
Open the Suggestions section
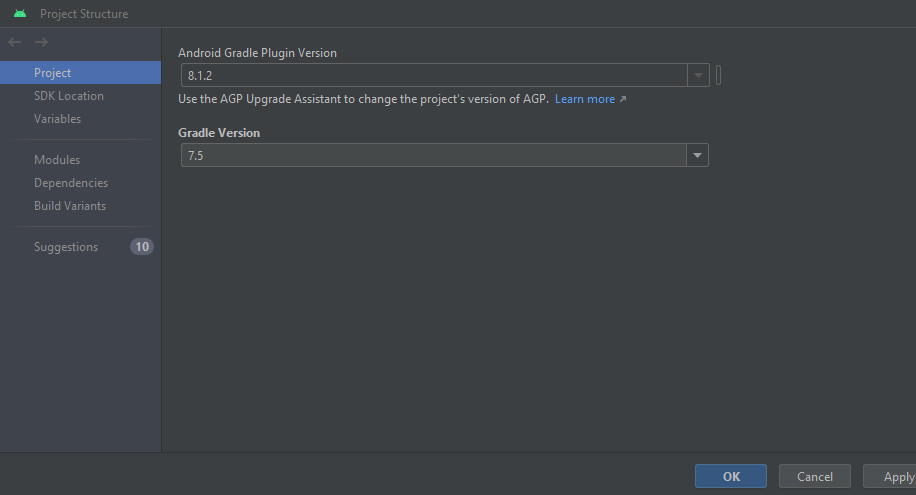[x=66, y=247]
